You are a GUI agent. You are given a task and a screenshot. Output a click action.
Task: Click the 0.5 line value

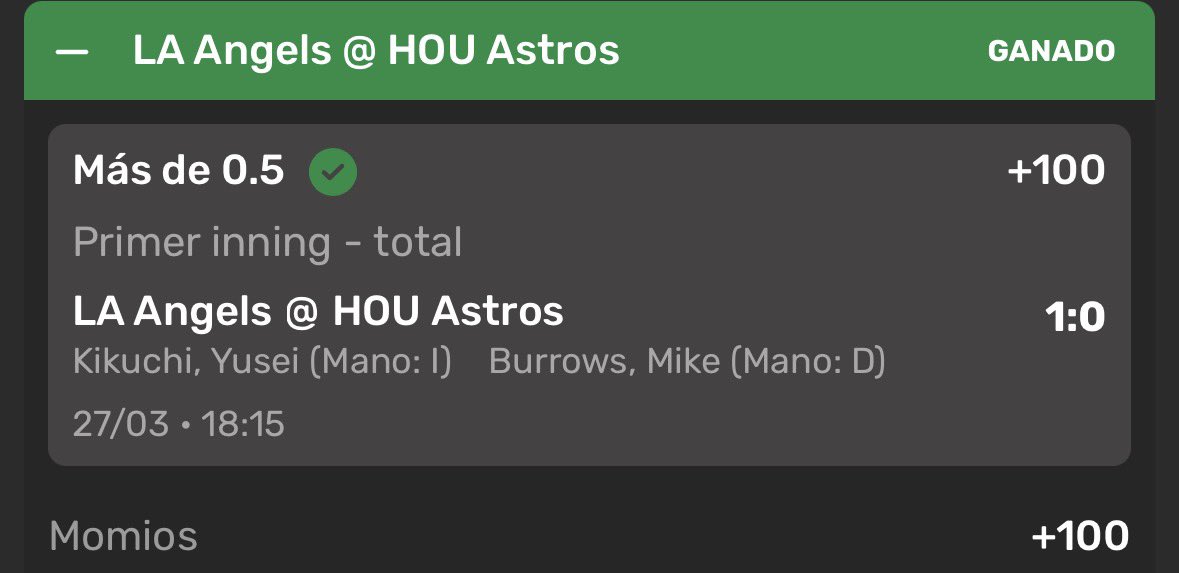click(252, 172)
